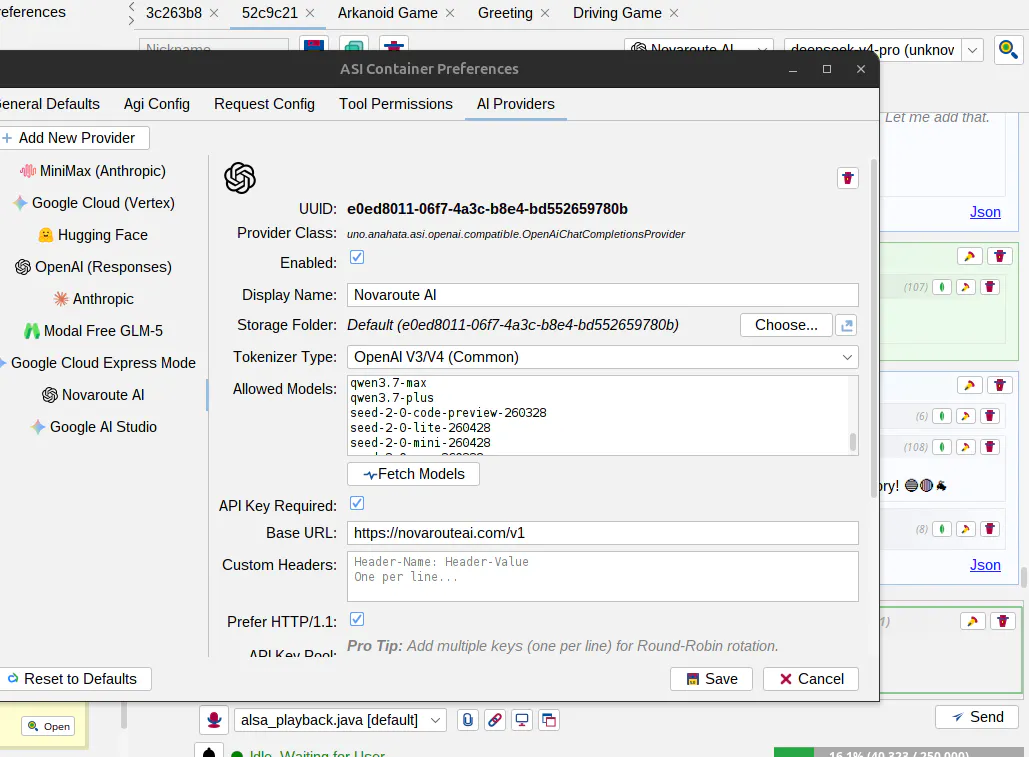Image resolution: width=1029 pixels, height=757 pixels.
Task: Delete provider via the trash icon beside the OpenAI logo
Action: [847, 178]
